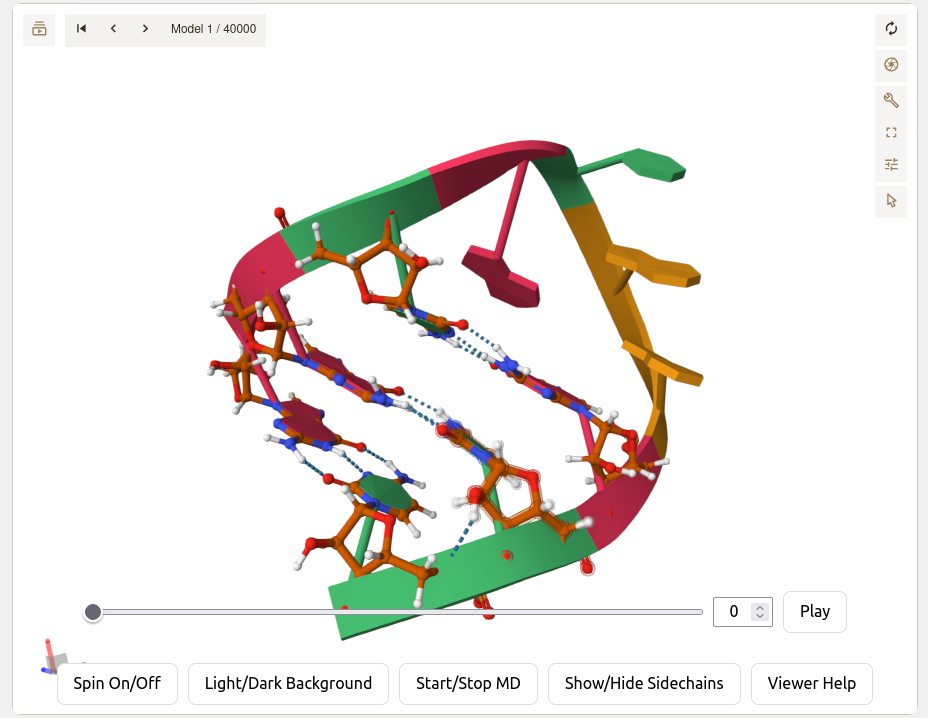The height and width of the screenshot is (718, 928).
Task: Toggle the controls panel wrench icon
Action: point(891,100)
